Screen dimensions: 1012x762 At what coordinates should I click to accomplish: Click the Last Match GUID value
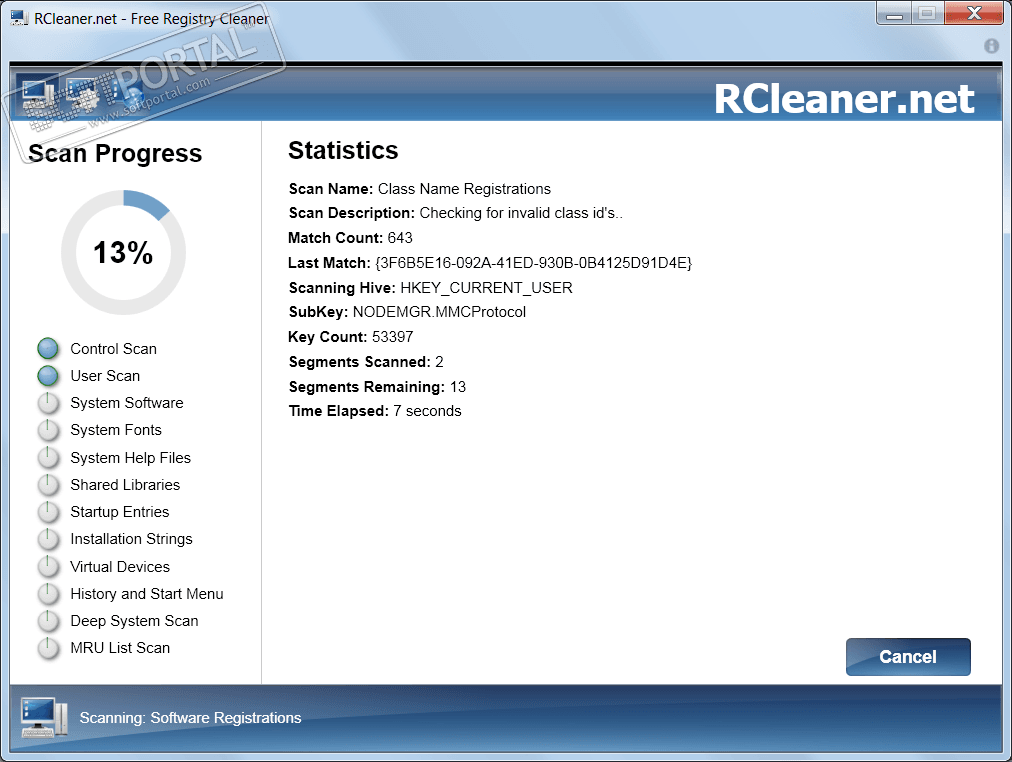click(534, 263)
